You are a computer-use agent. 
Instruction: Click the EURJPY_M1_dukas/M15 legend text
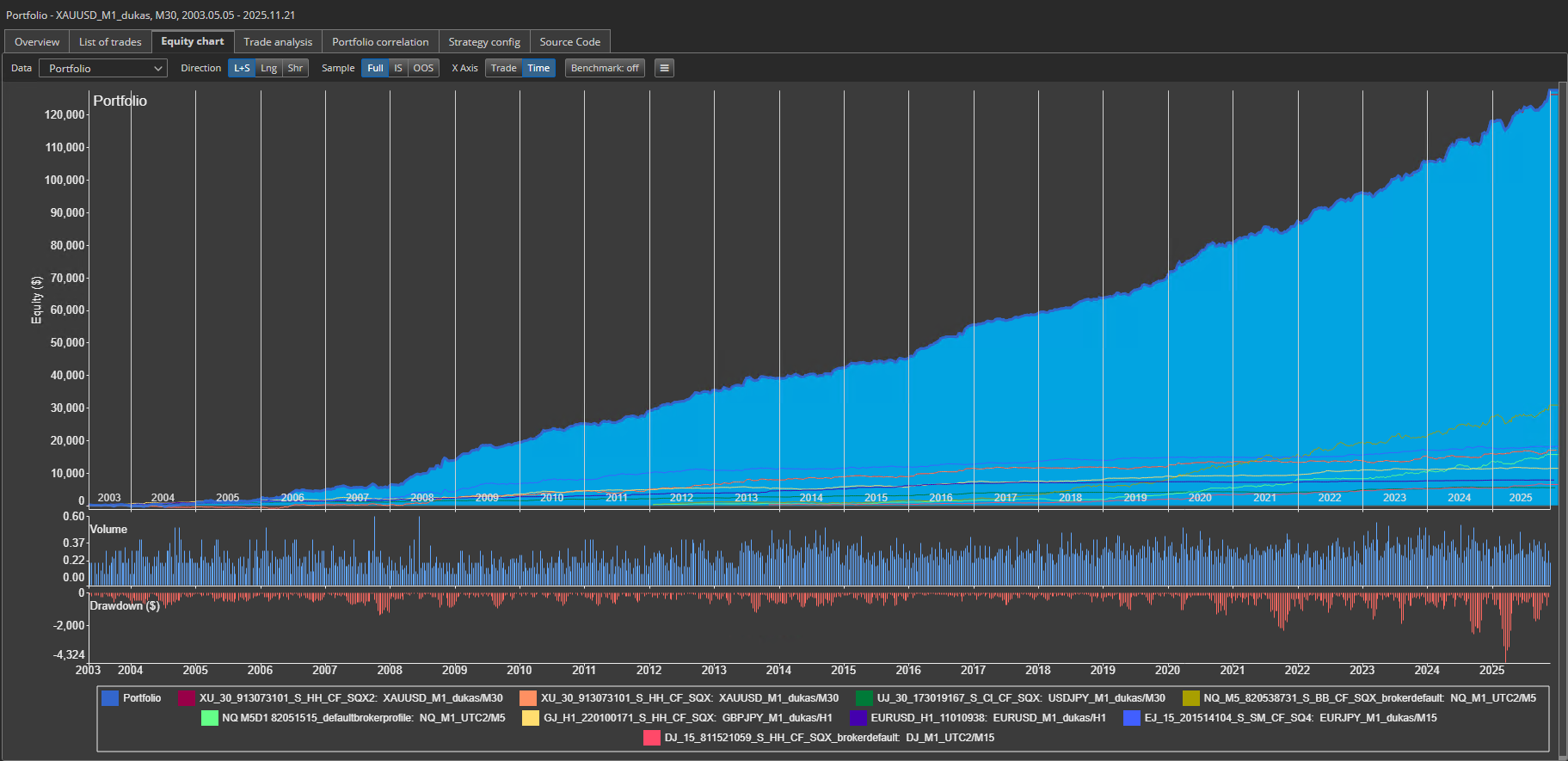tap(1378, 718)
